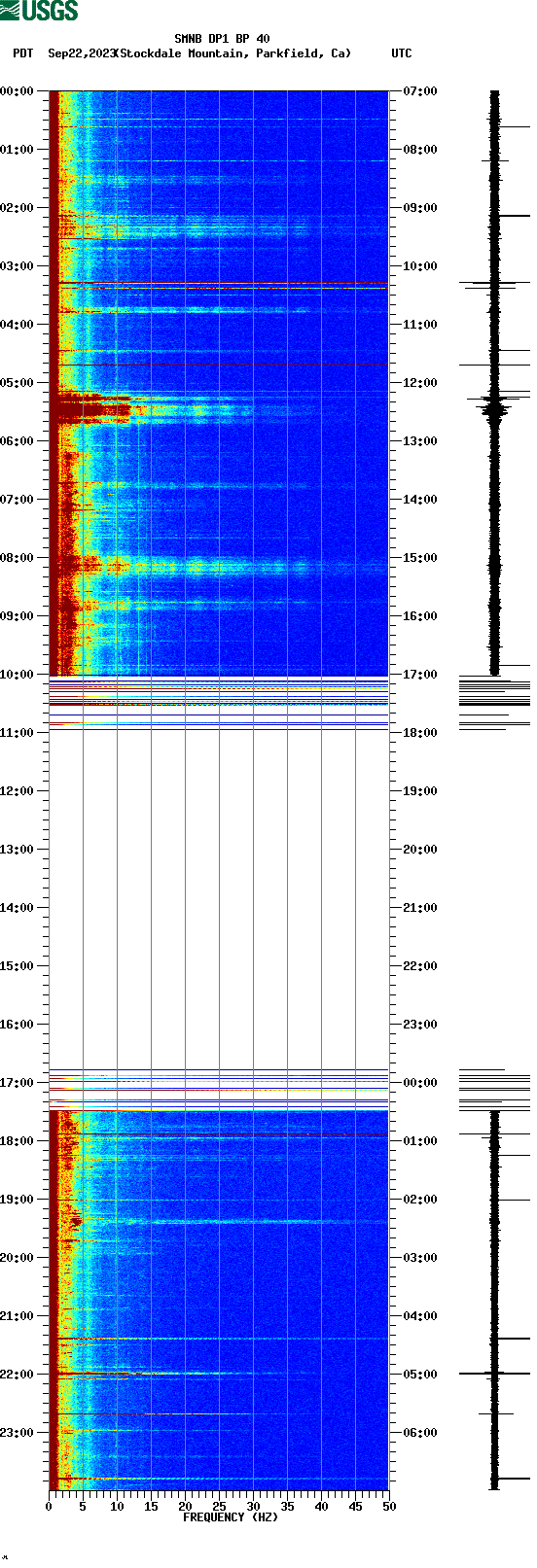Click the '00:00' UTC time label
Image resolution: width=537 pixels, height=1568 pixels.
420,1083
